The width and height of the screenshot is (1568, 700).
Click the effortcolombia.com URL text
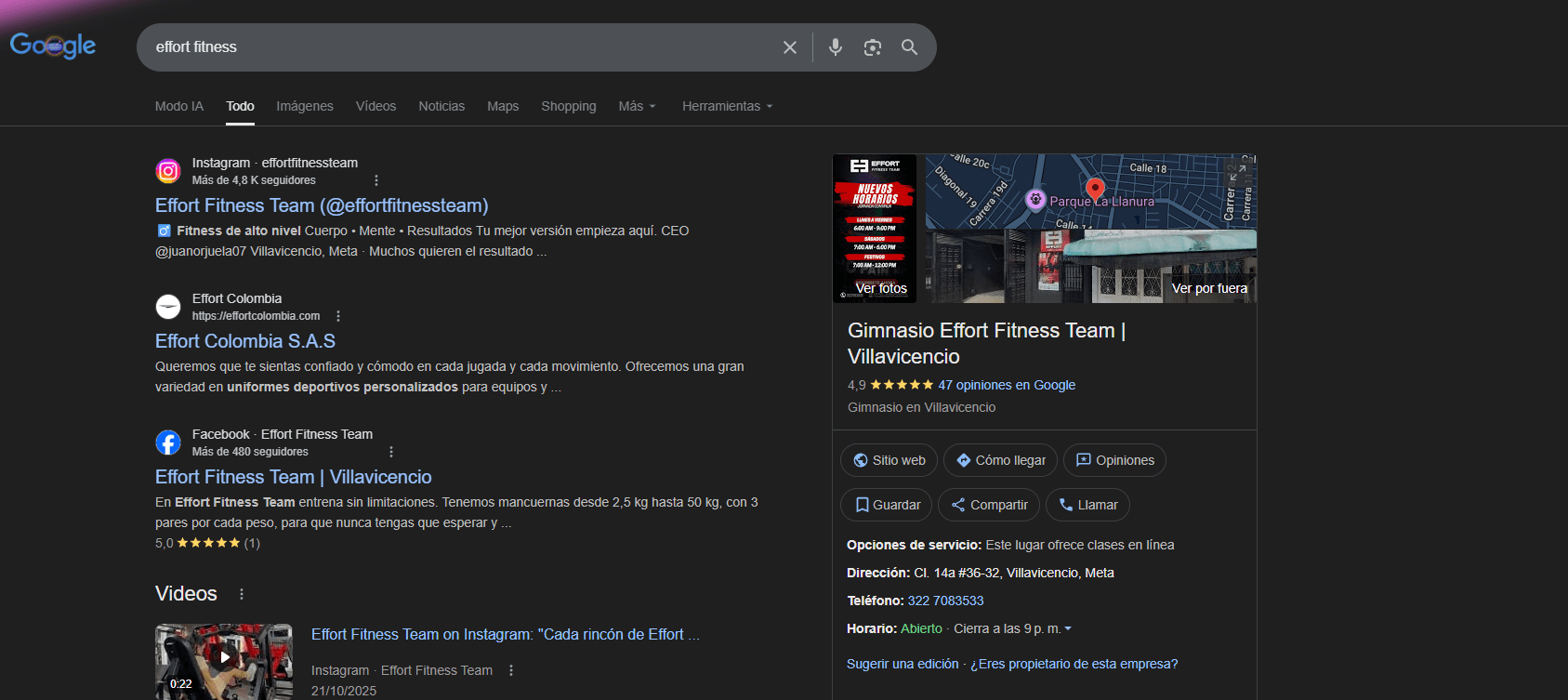pyautogui.click(x=256, y=316)
